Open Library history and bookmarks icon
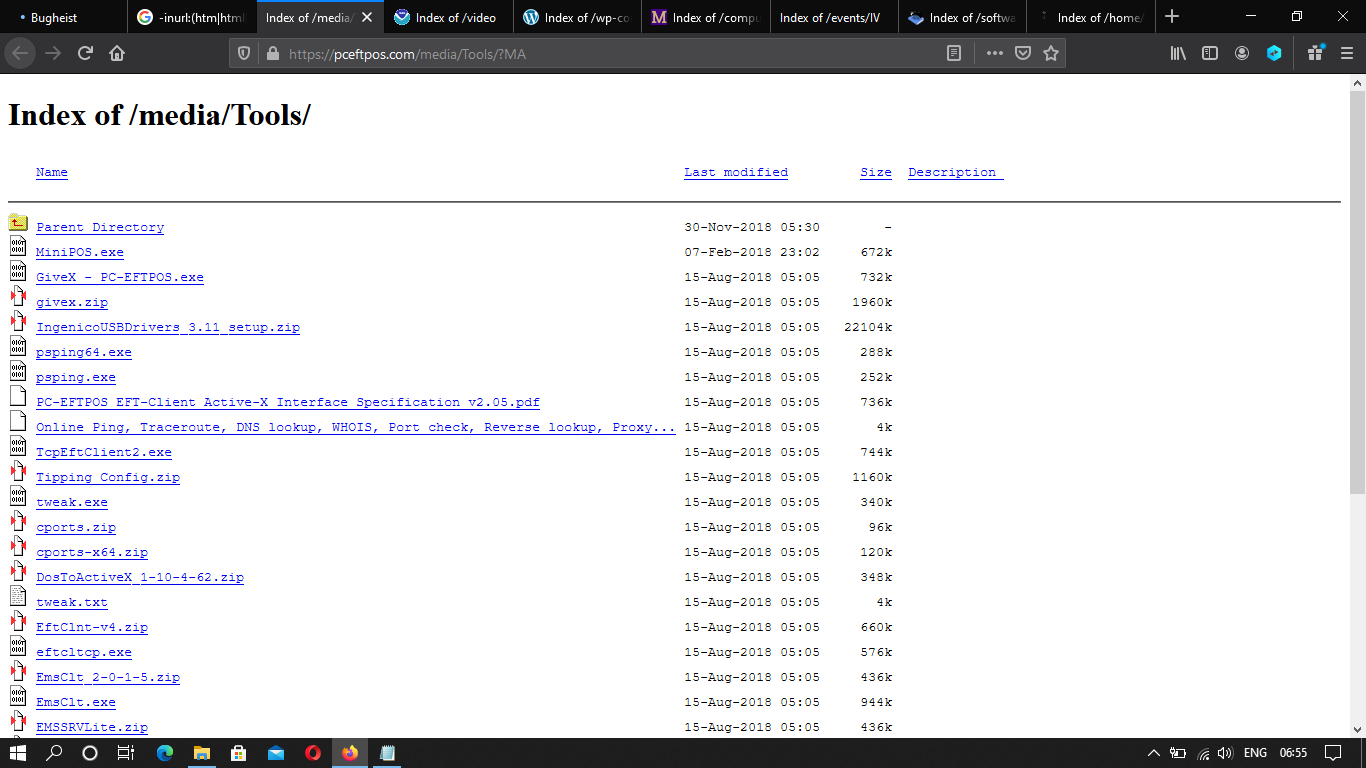1366x768 pixels. pos(1178,54)
